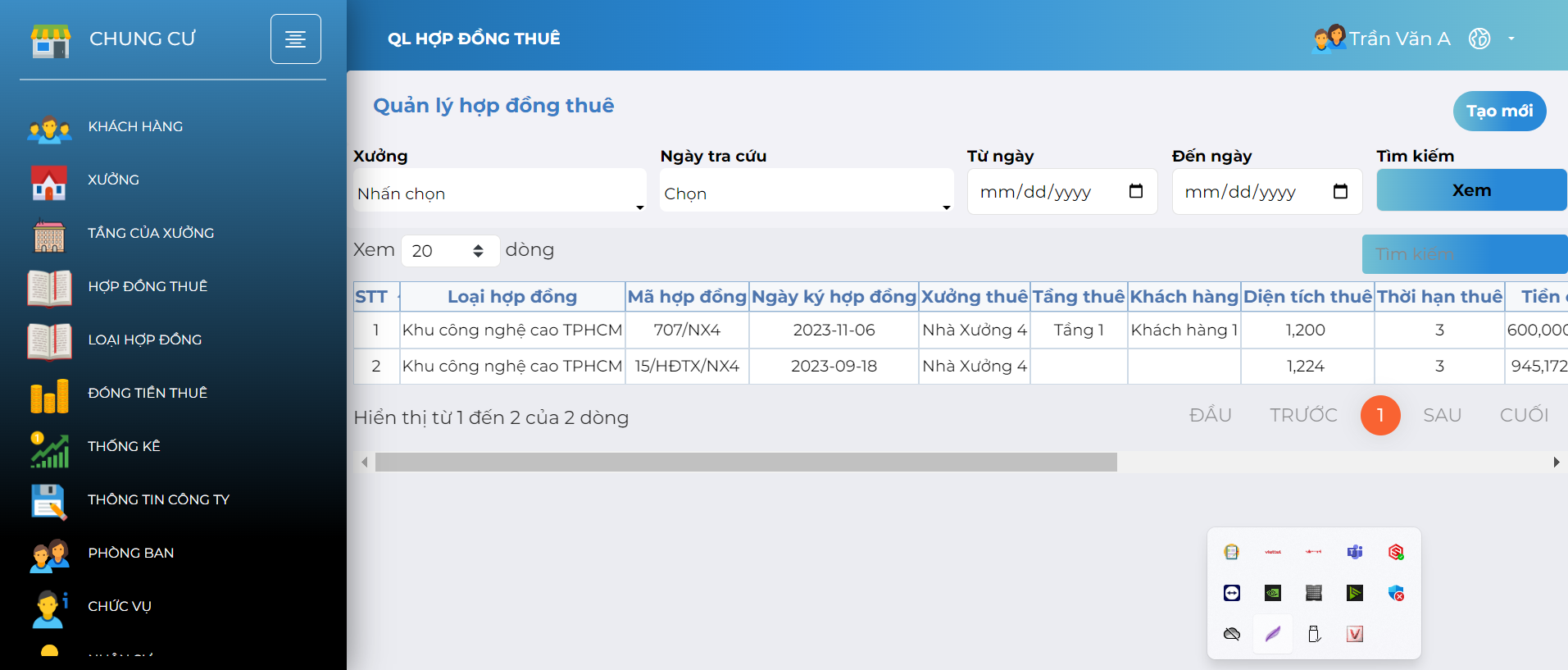Click the OneDrive crossed-out cloud tray icon
The image size is (1568, 670).
point(1232,634)
